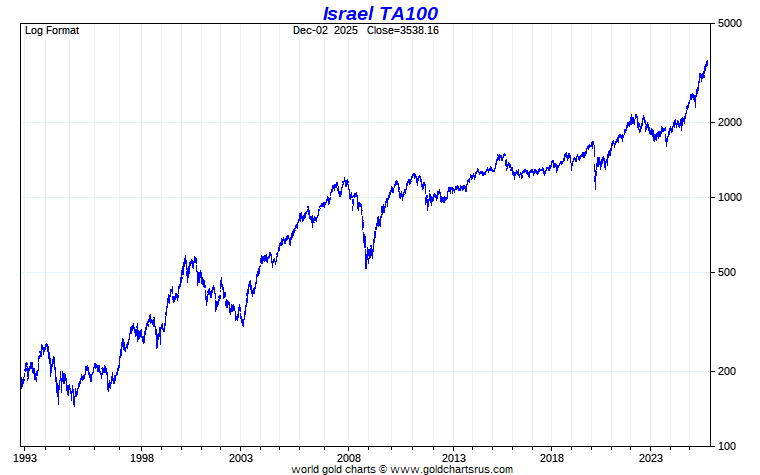Click the 2018 x-axis label

click(552, 458)
